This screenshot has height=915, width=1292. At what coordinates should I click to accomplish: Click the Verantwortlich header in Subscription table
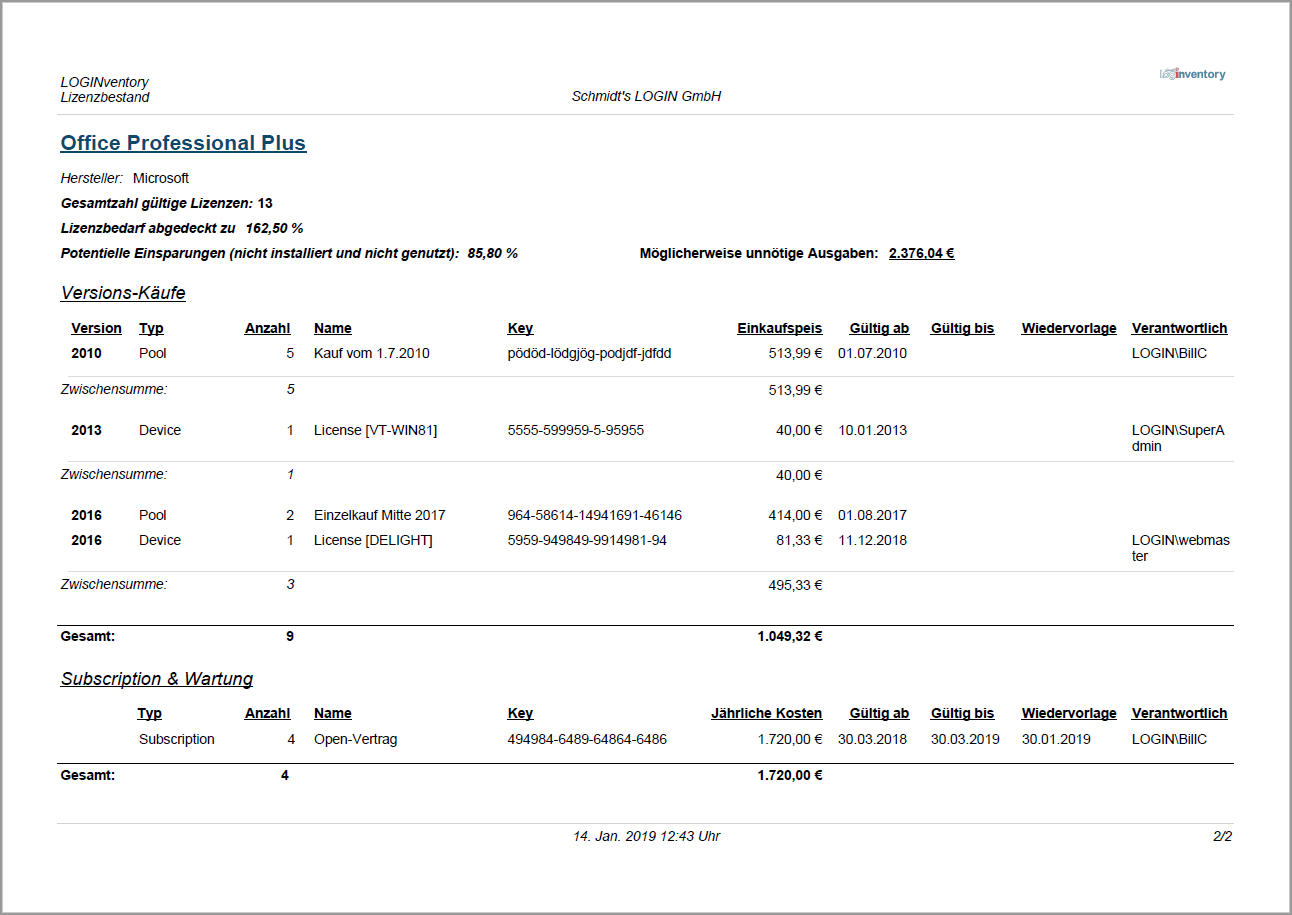coord(1179,713)
